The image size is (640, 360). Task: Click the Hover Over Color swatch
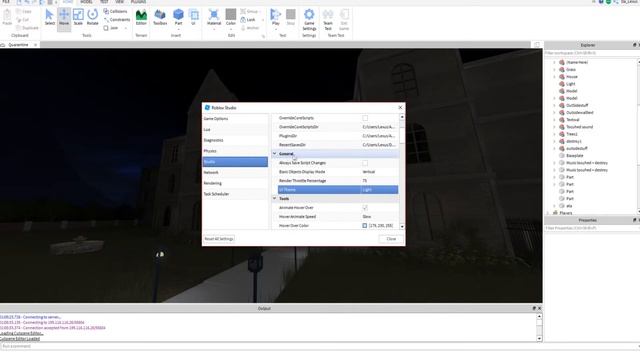364,226
